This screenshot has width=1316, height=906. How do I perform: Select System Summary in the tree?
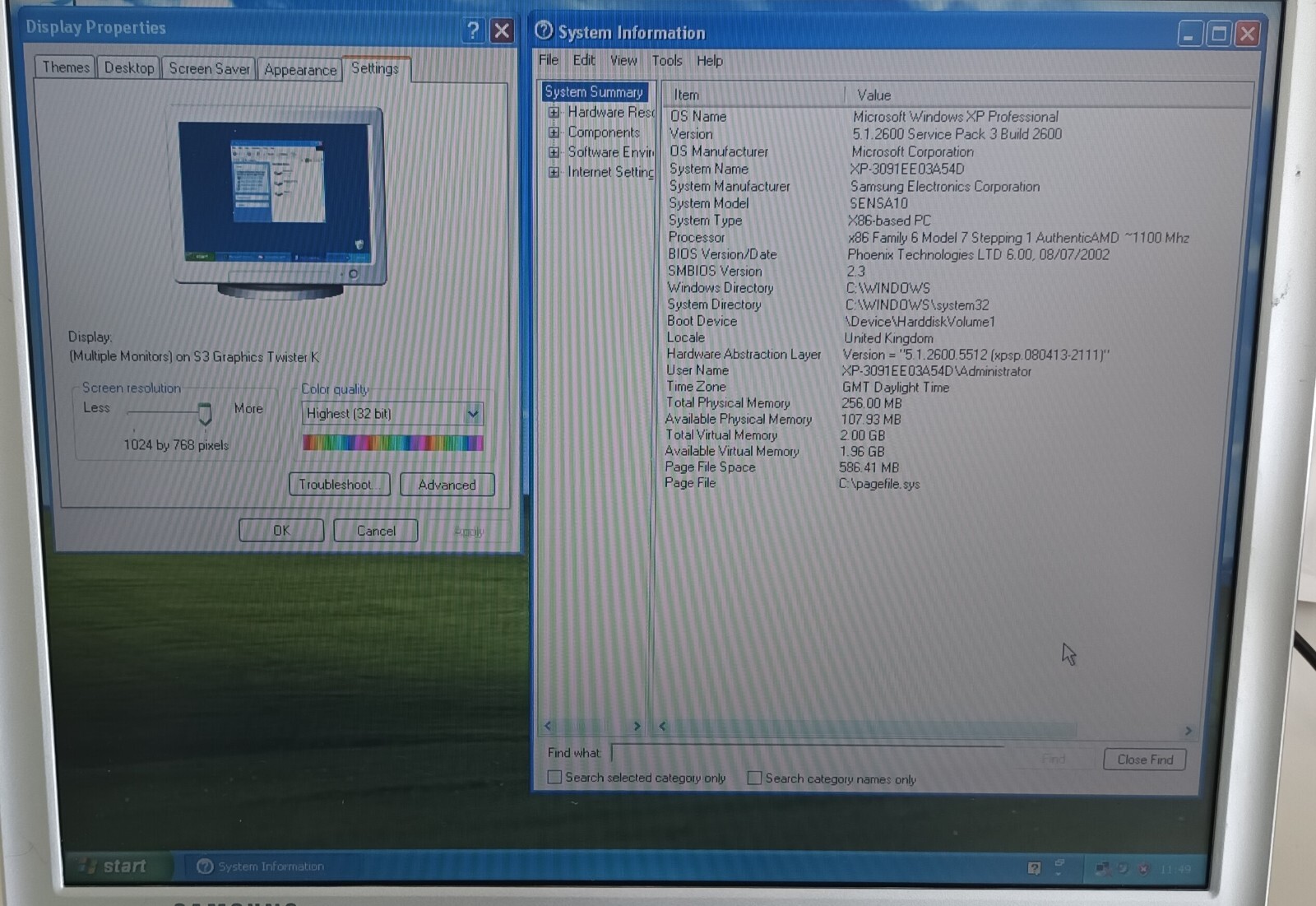(x=594, y=92)
